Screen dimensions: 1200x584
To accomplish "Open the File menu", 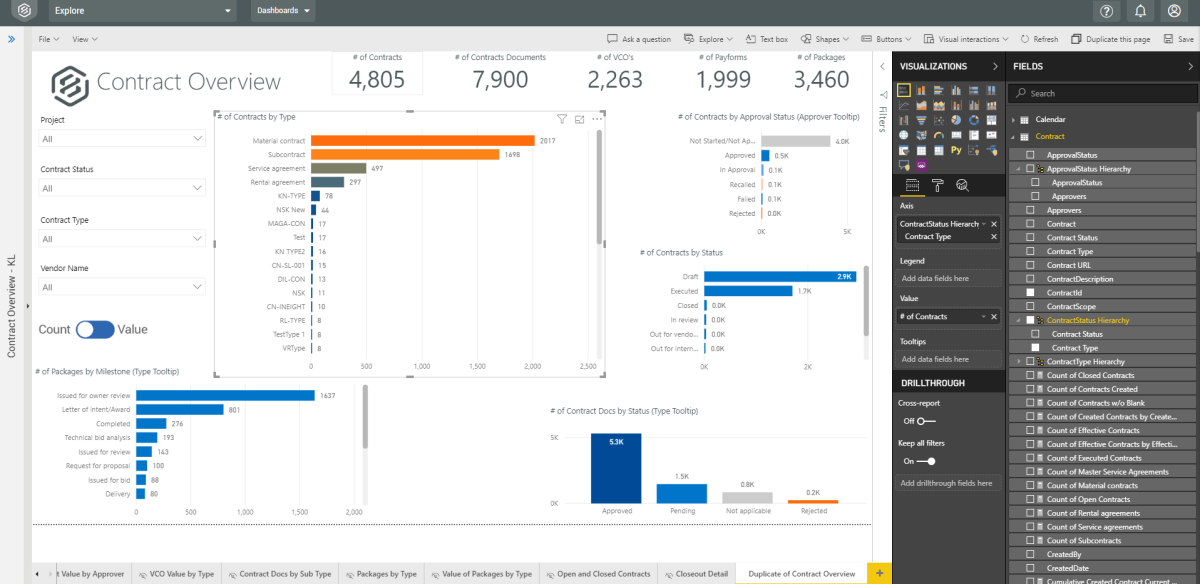I will tap(48, 39).
